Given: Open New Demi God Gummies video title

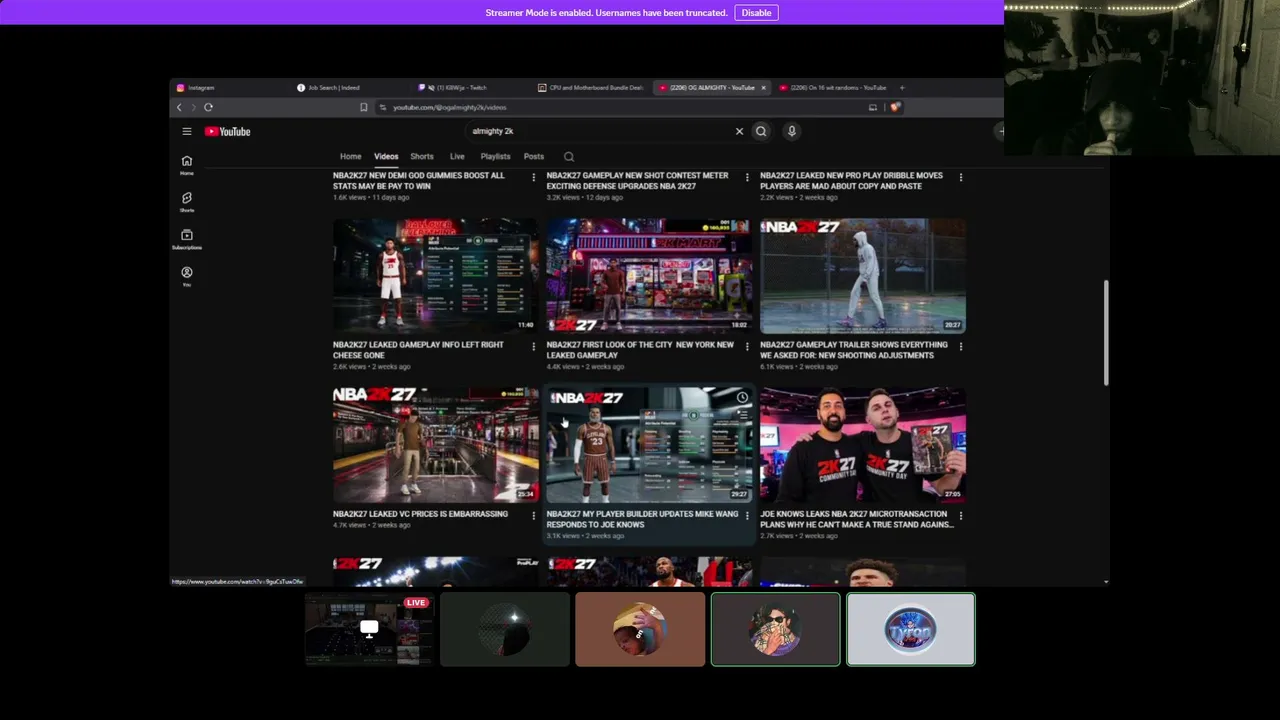Looking at the screenshot, I should (419, 181).
